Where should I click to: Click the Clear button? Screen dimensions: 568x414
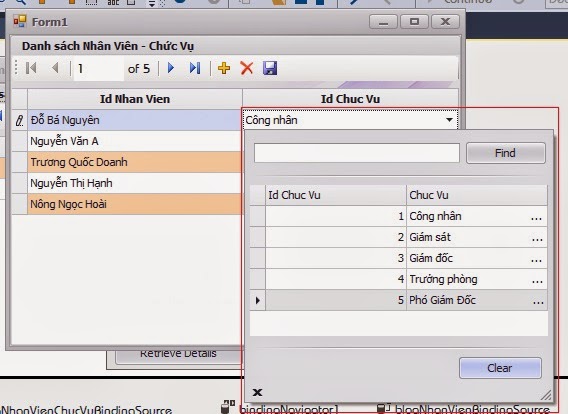(500, 368)
